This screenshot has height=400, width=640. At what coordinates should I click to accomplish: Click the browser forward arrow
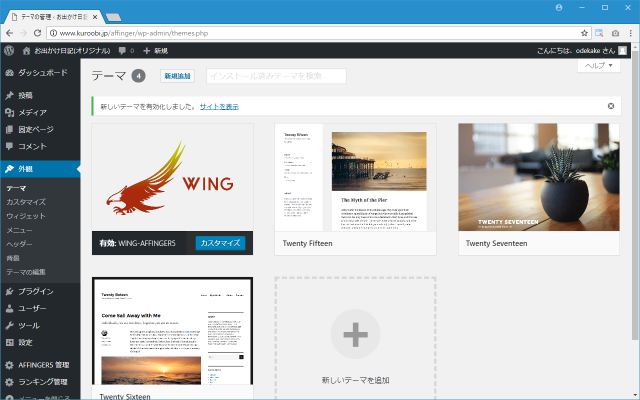pos(23,33)
